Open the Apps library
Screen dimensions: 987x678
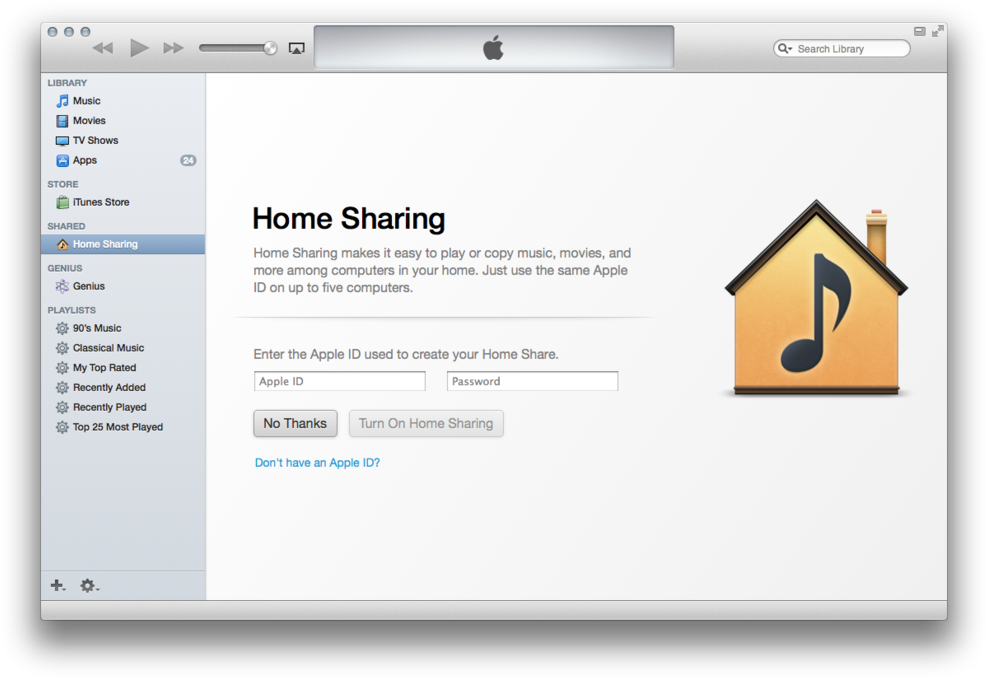pyautogui.click(x=123, y=160)
